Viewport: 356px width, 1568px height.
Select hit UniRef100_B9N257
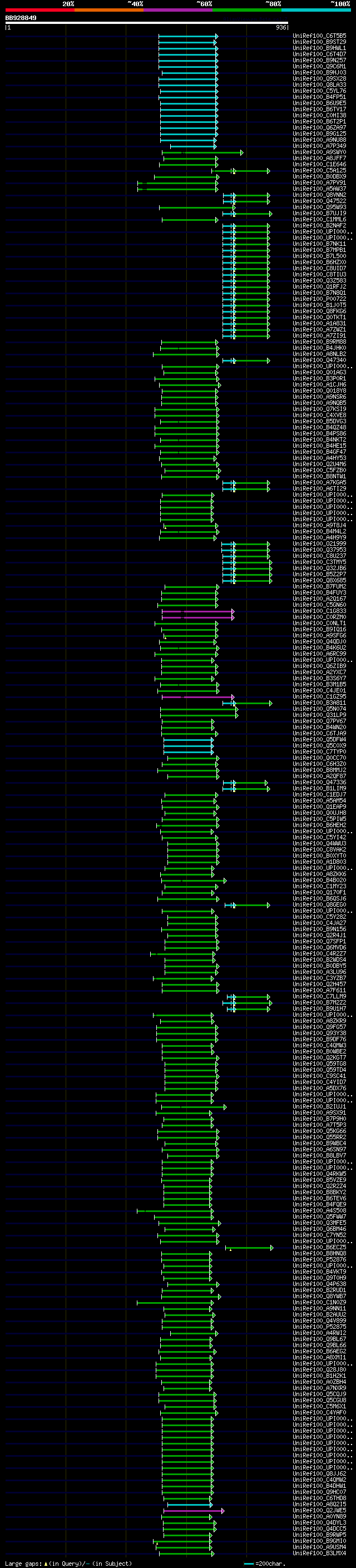coord(319,60)
